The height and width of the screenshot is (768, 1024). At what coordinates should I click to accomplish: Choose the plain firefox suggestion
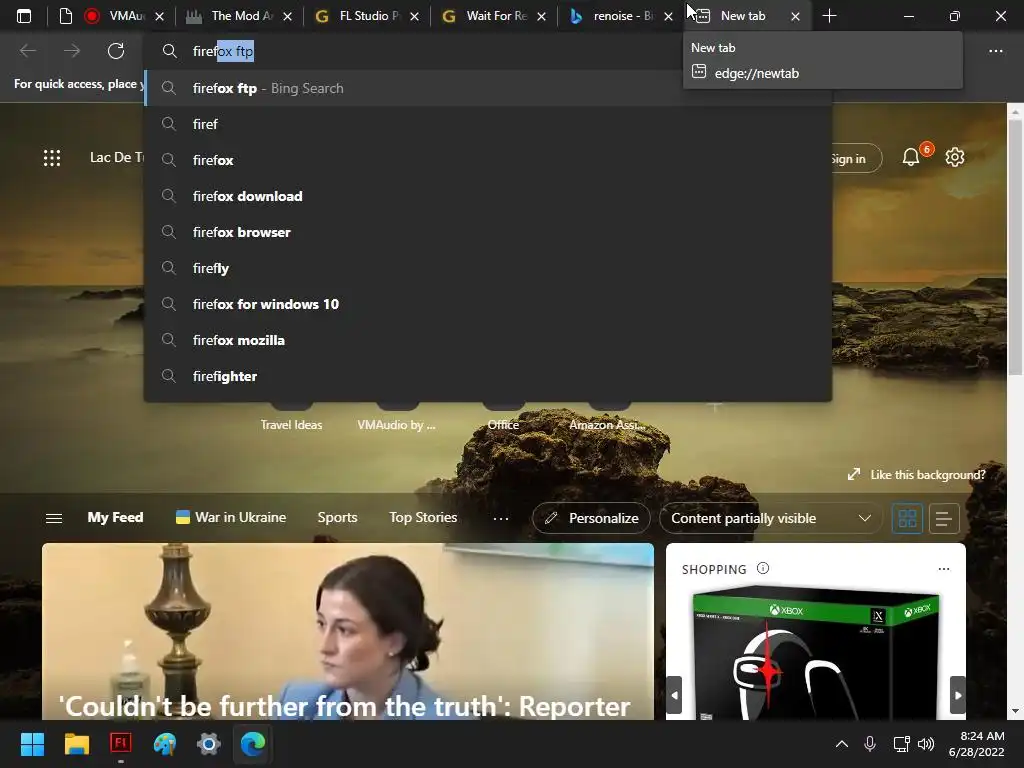[488, 160]
